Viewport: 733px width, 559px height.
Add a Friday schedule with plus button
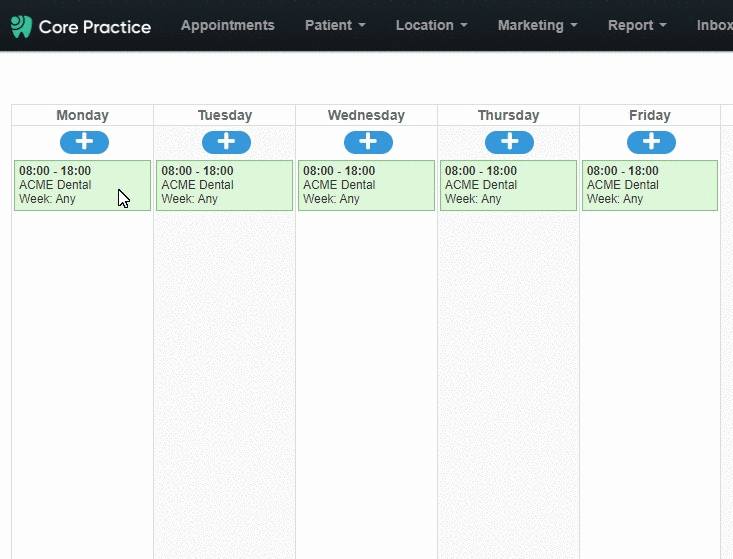click(x=651, y=142)
